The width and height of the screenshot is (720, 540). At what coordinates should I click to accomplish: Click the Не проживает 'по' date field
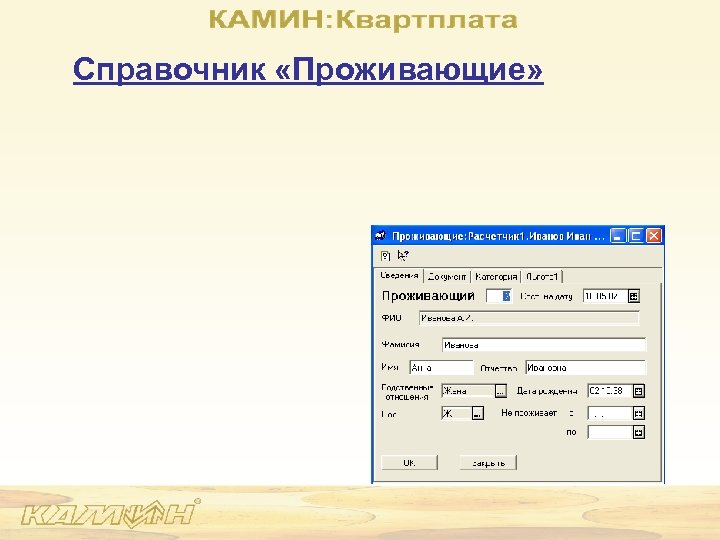(610, 432)
